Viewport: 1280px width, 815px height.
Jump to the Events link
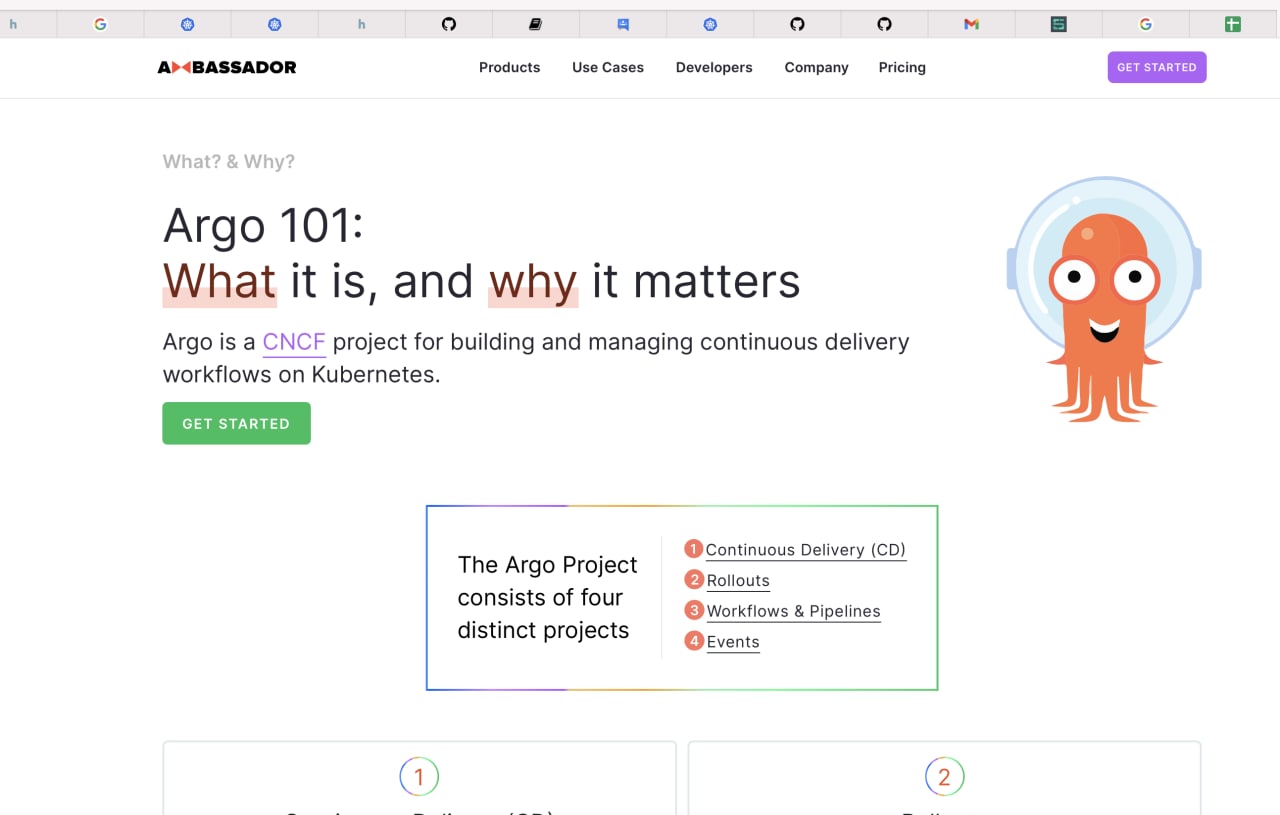733,642
